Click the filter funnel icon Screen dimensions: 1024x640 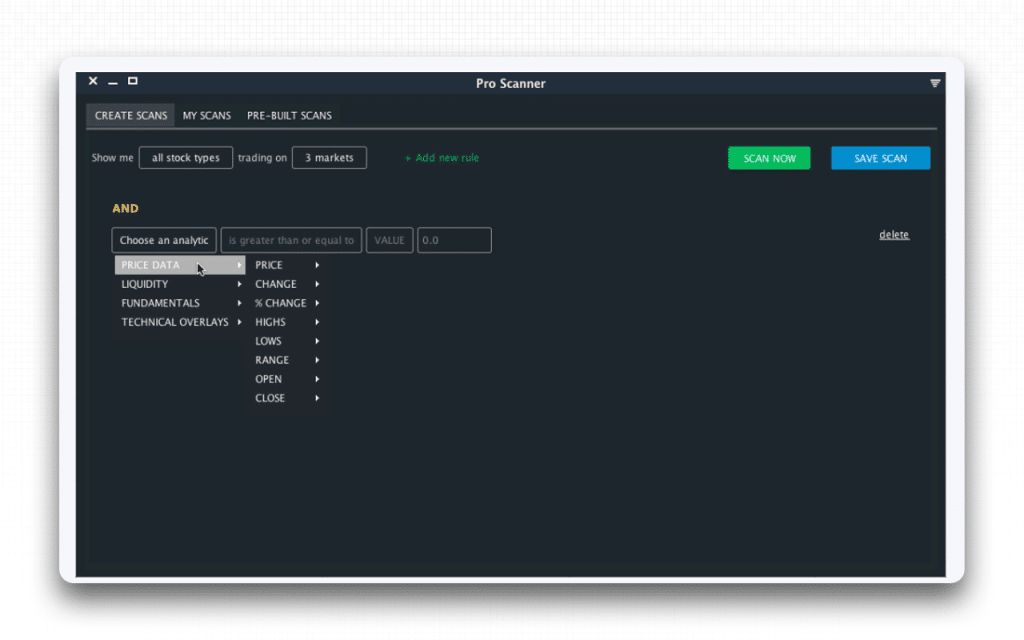tap(934, 83)
